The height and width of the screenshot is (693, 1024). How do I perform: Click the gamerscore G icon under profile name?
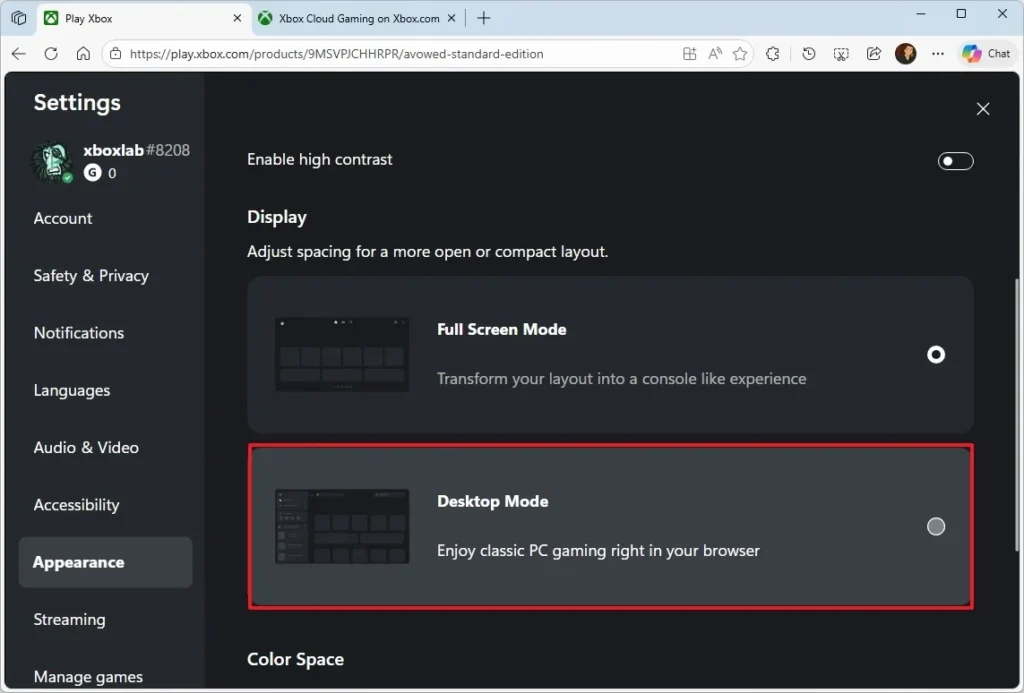92,172
